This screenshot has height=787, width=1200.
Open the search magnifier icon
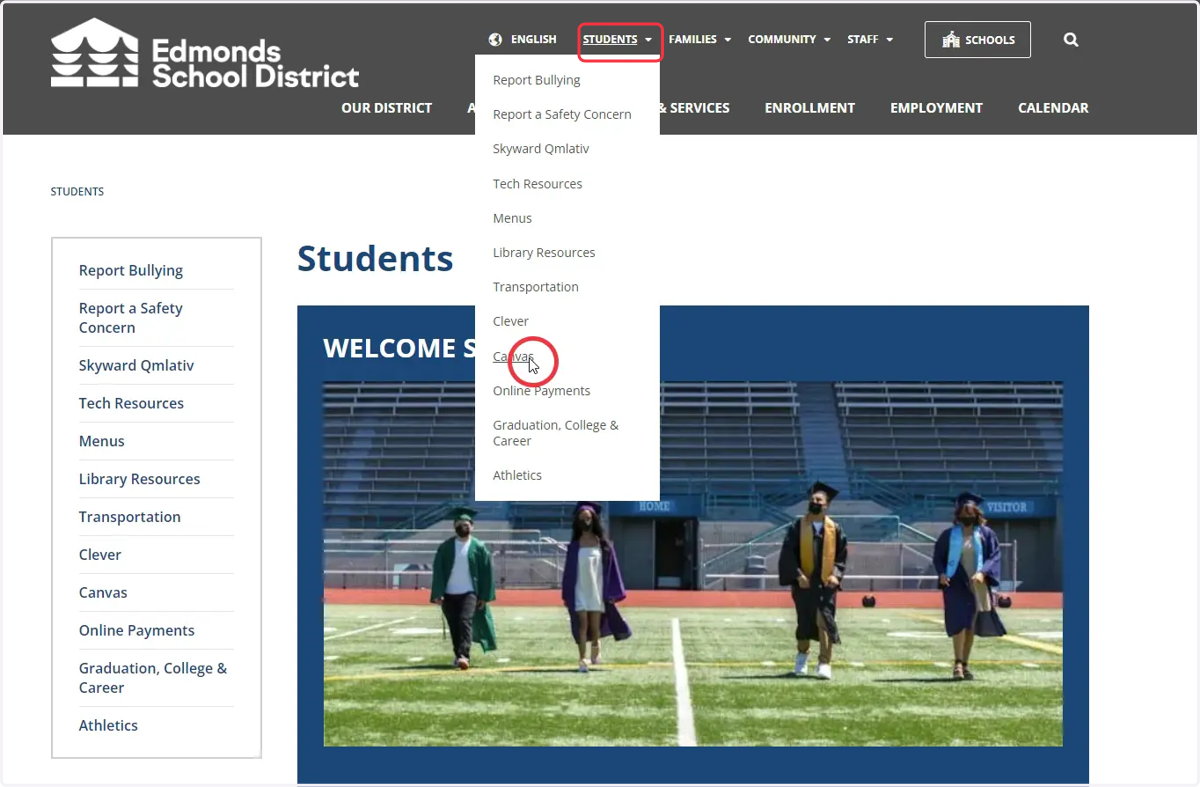tap(1071, 40)
